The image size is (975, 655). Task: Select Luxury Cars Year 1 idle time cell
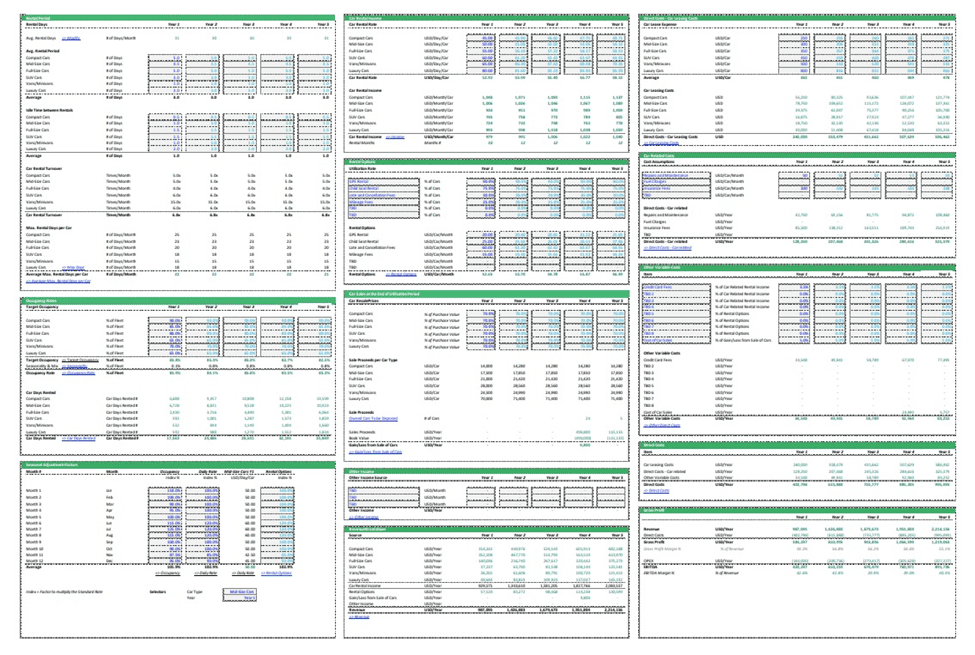pos(165,149)
